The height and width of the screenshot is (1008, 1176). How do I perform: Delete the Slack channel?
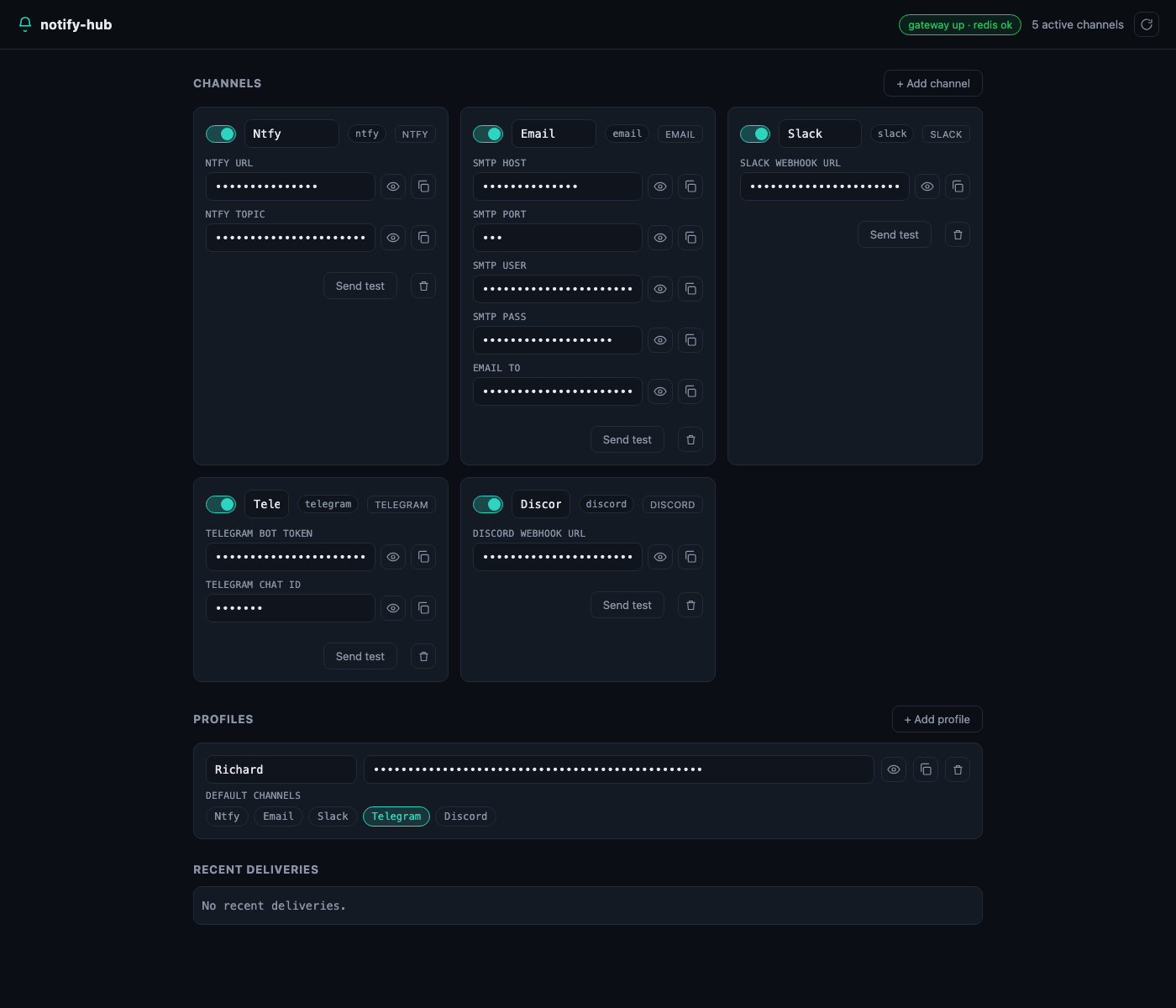pyautogui.click(x=958, y=234)
